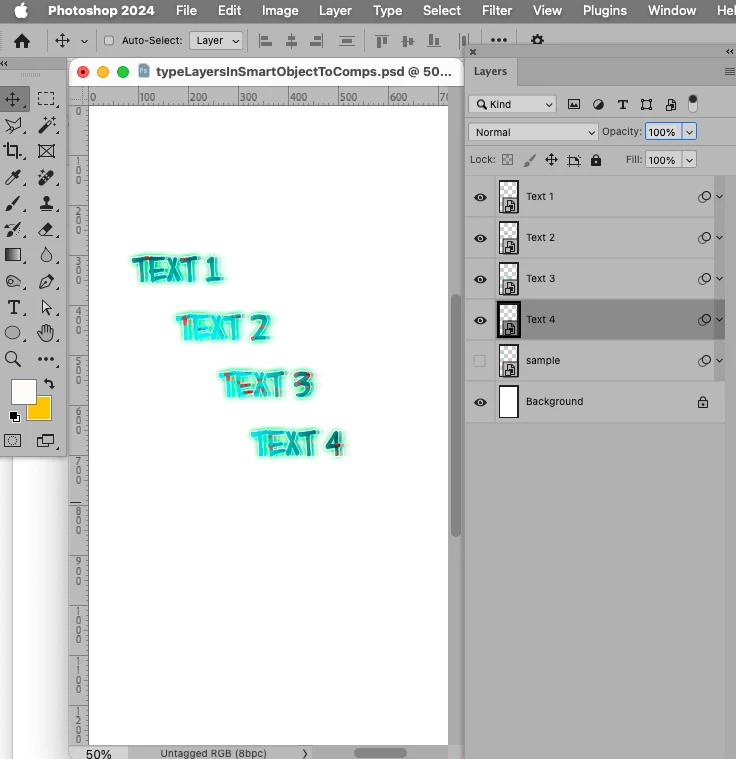The width and height of the screenshot is (736, 759).
Task: Toggle layer filtering on or off
Action: [x=693, y=104]
